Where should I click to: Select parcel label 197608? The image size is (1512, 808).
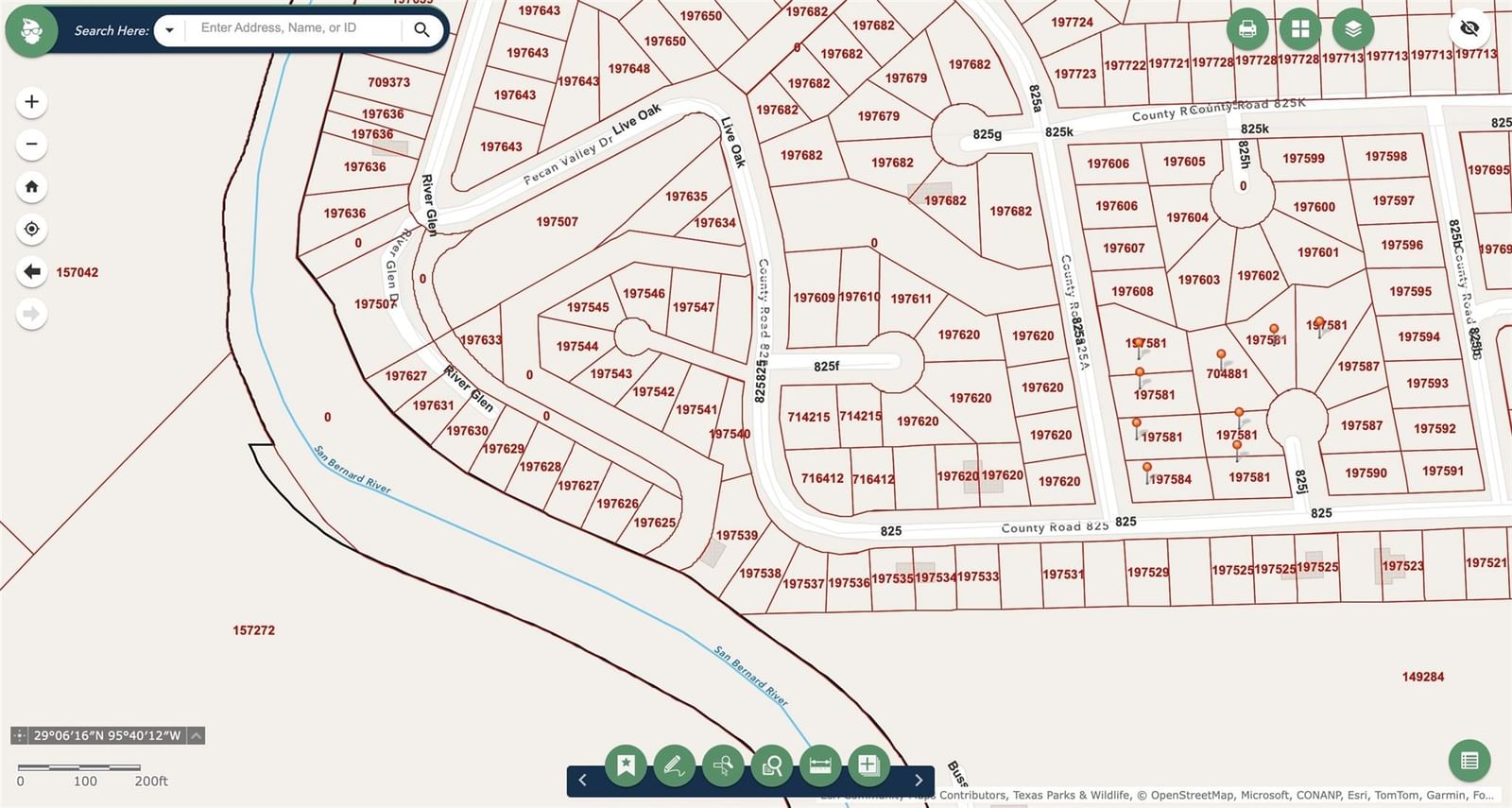tap(1132, 292)
